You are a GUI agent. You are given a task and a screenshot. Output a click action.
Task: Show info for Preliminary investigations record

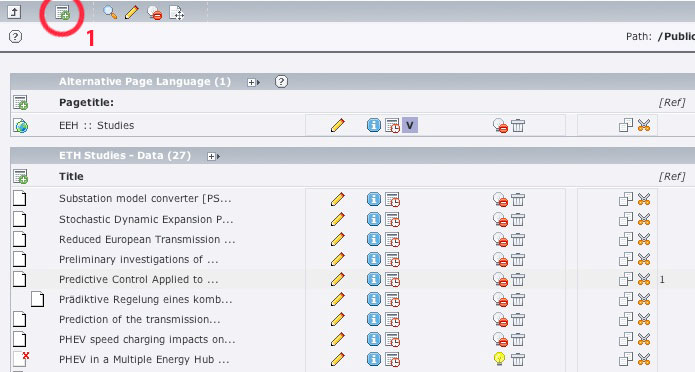pos(374,259)
